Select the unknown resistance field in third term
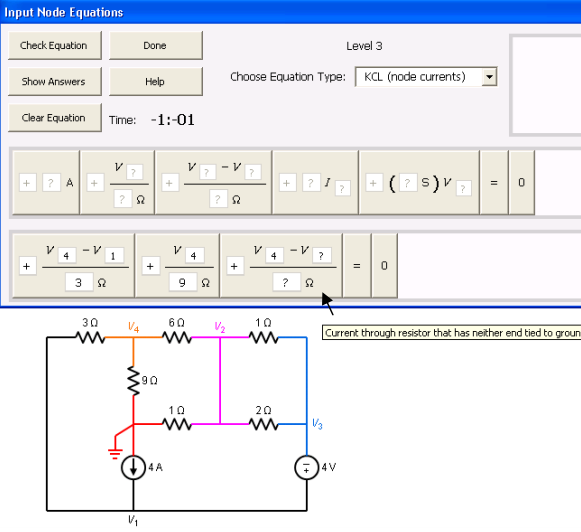This screenshot has width=581, height=532. coord(286,283)
